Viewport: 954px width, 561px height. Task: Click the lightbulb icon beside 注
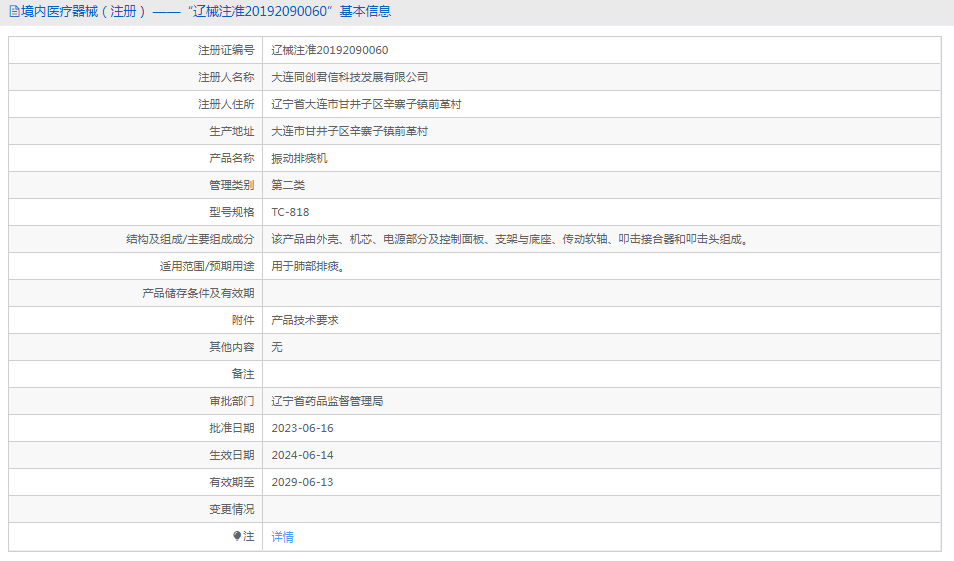click(237, 536)
